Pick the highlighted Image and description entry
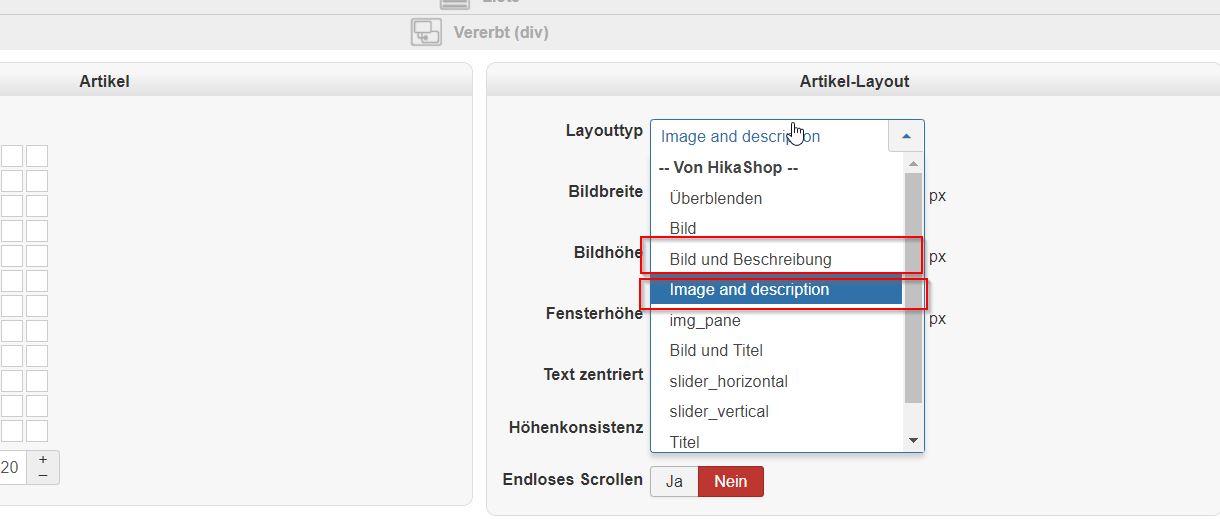This screenshot has height=519, width=1220. tap(749, 290)
